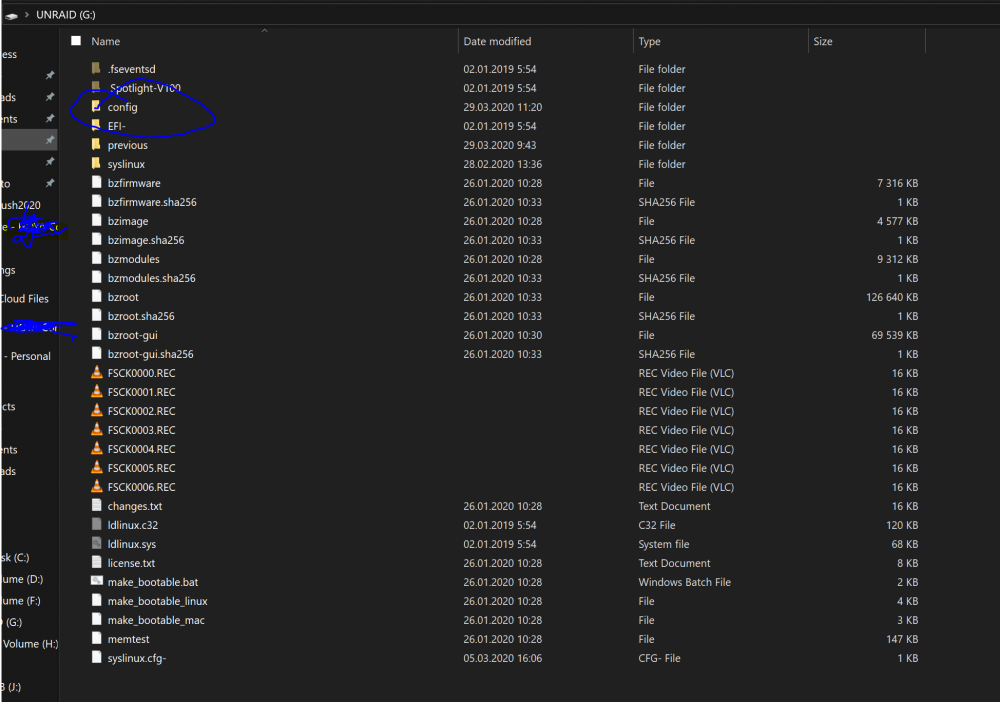Viewport: 1000px width, 702px height.
Task: Toggle the select-all checkbox in header
Action: click(76, 41)
